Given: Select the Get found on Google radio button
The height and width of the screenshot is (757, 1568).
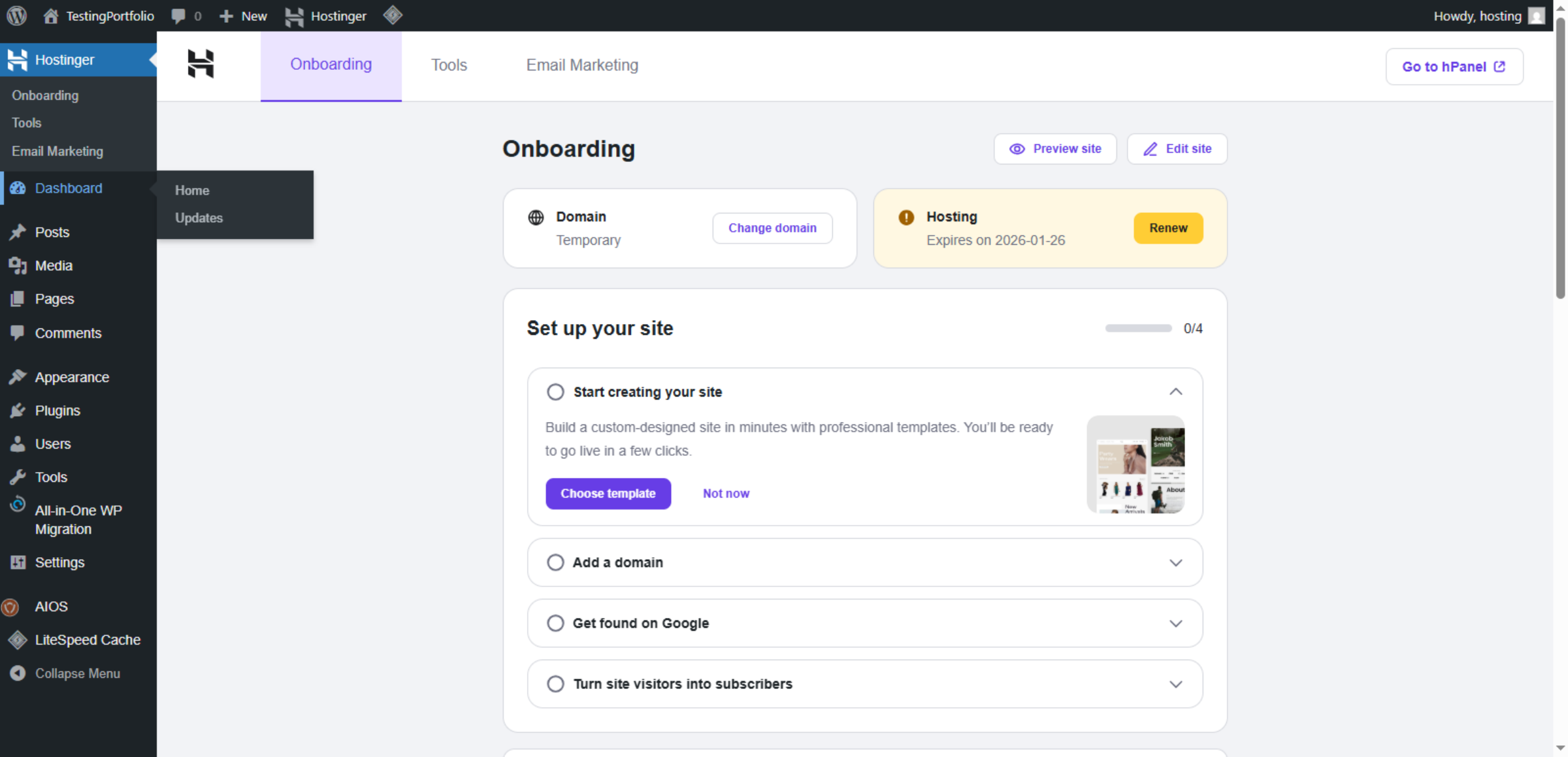Looking at the screenshot, I should [x=555, y=622].
